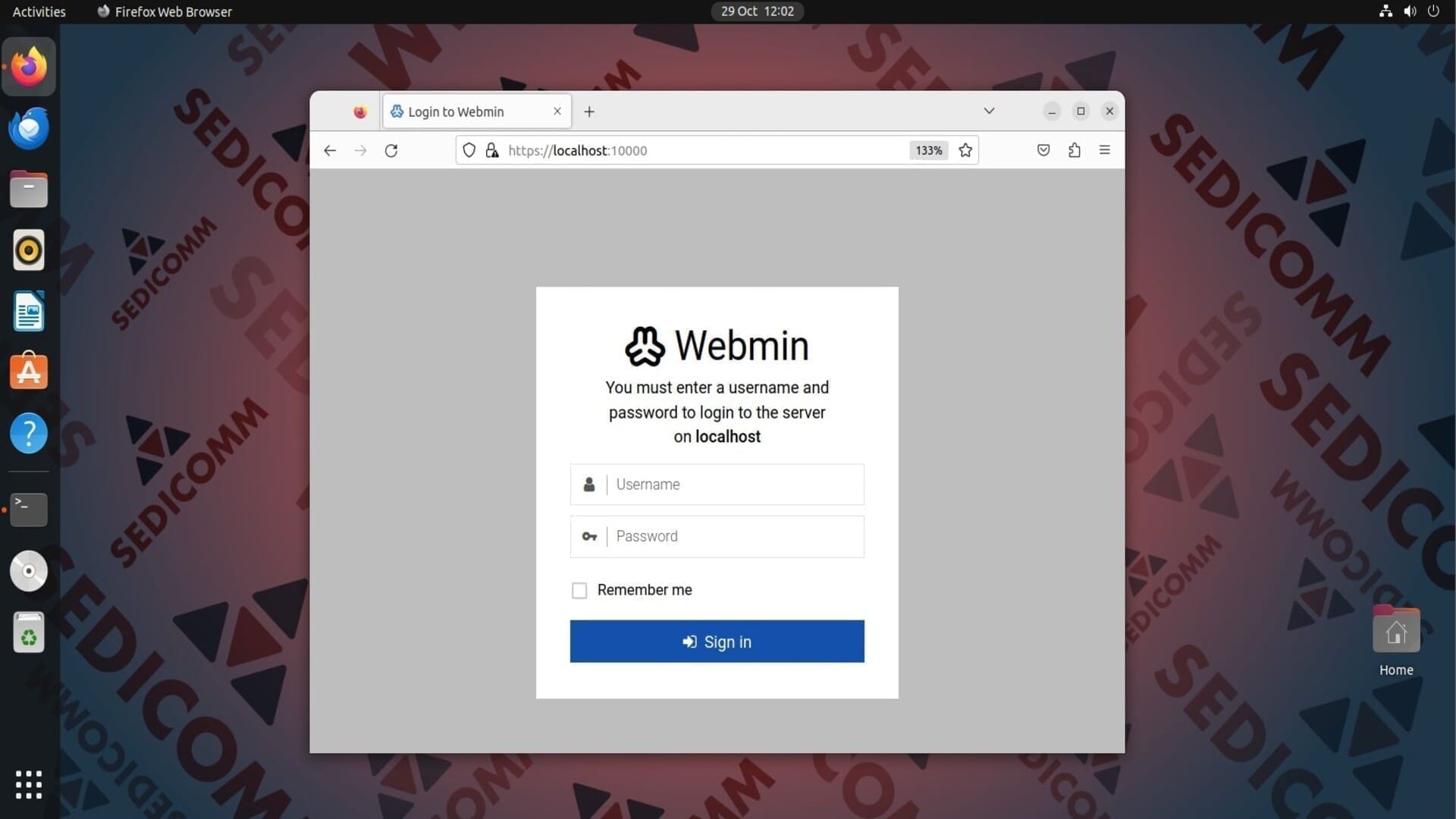Open a new tab with plus button

589,111
